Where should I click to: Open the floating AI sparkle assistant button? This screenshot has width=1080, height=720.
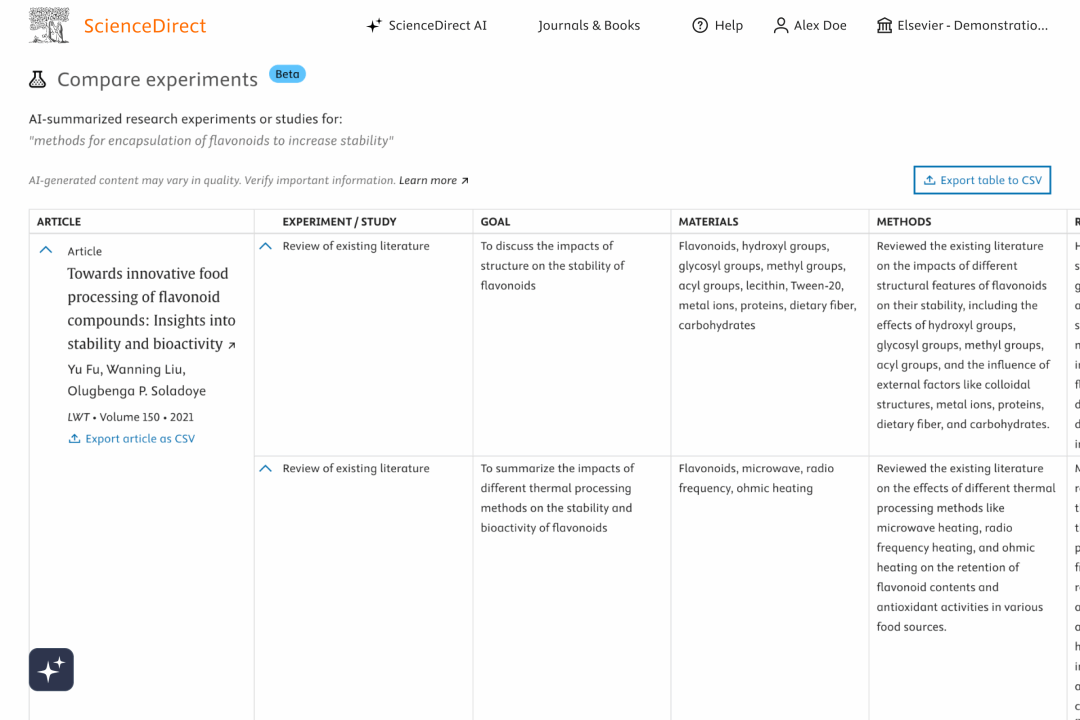[x=51, y=669]
